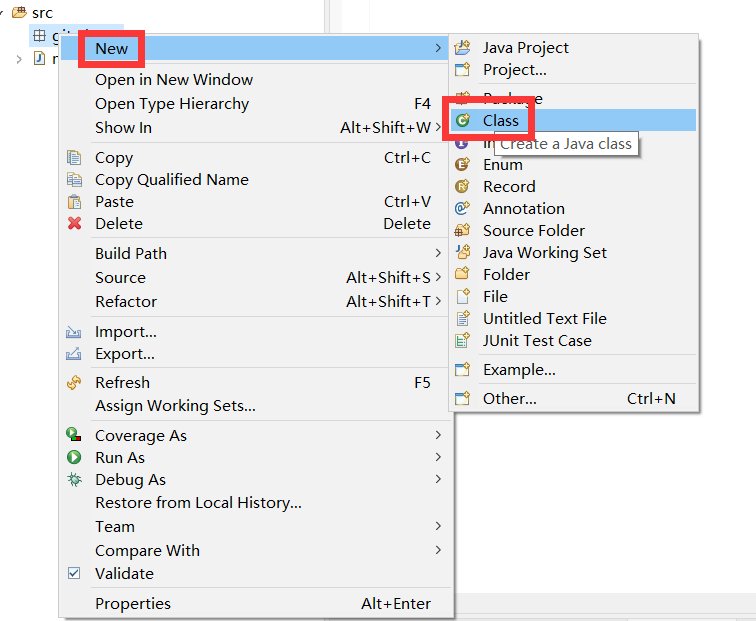Screen dimensions: 756x621
Task: Expand the Build Path submenu arrow
Action: 438,253
